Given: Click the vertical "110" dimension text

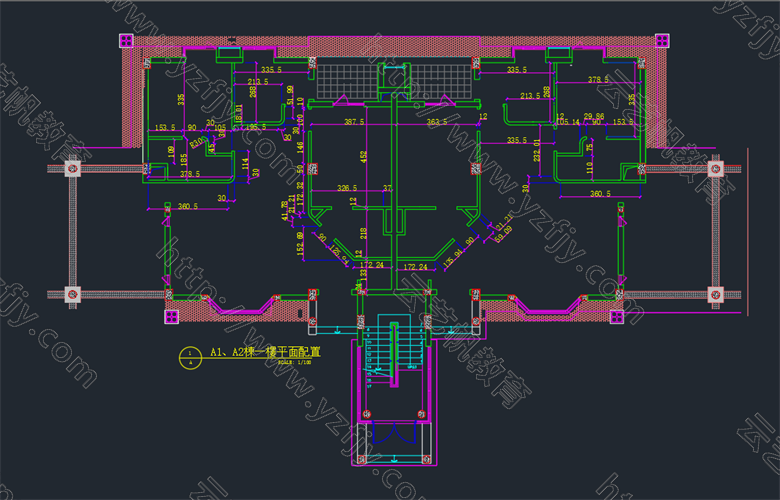Looking at the screenshot, I should tap(589, 168).
